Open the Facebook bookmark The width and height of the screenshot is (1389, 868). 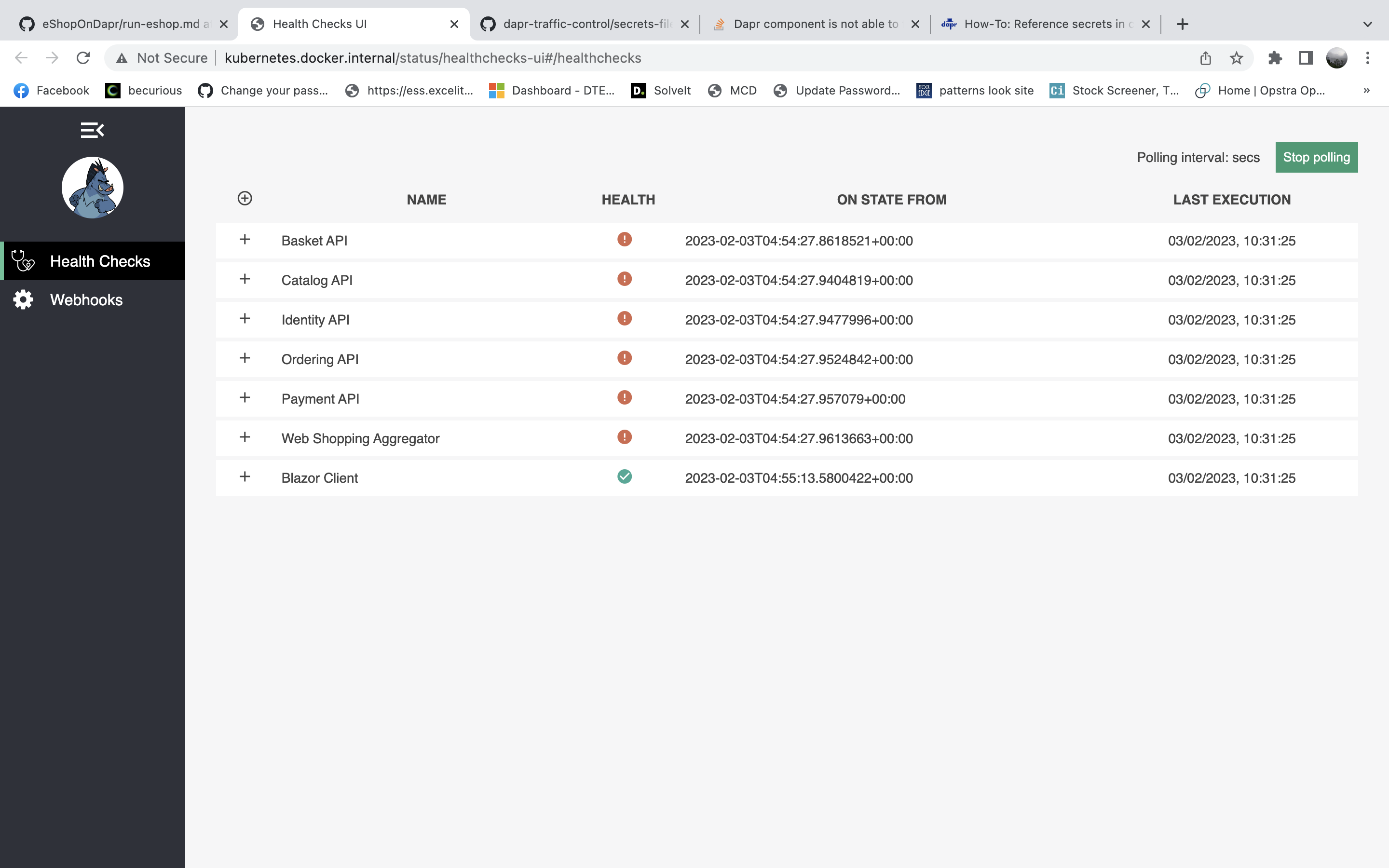tap(52, 91)
